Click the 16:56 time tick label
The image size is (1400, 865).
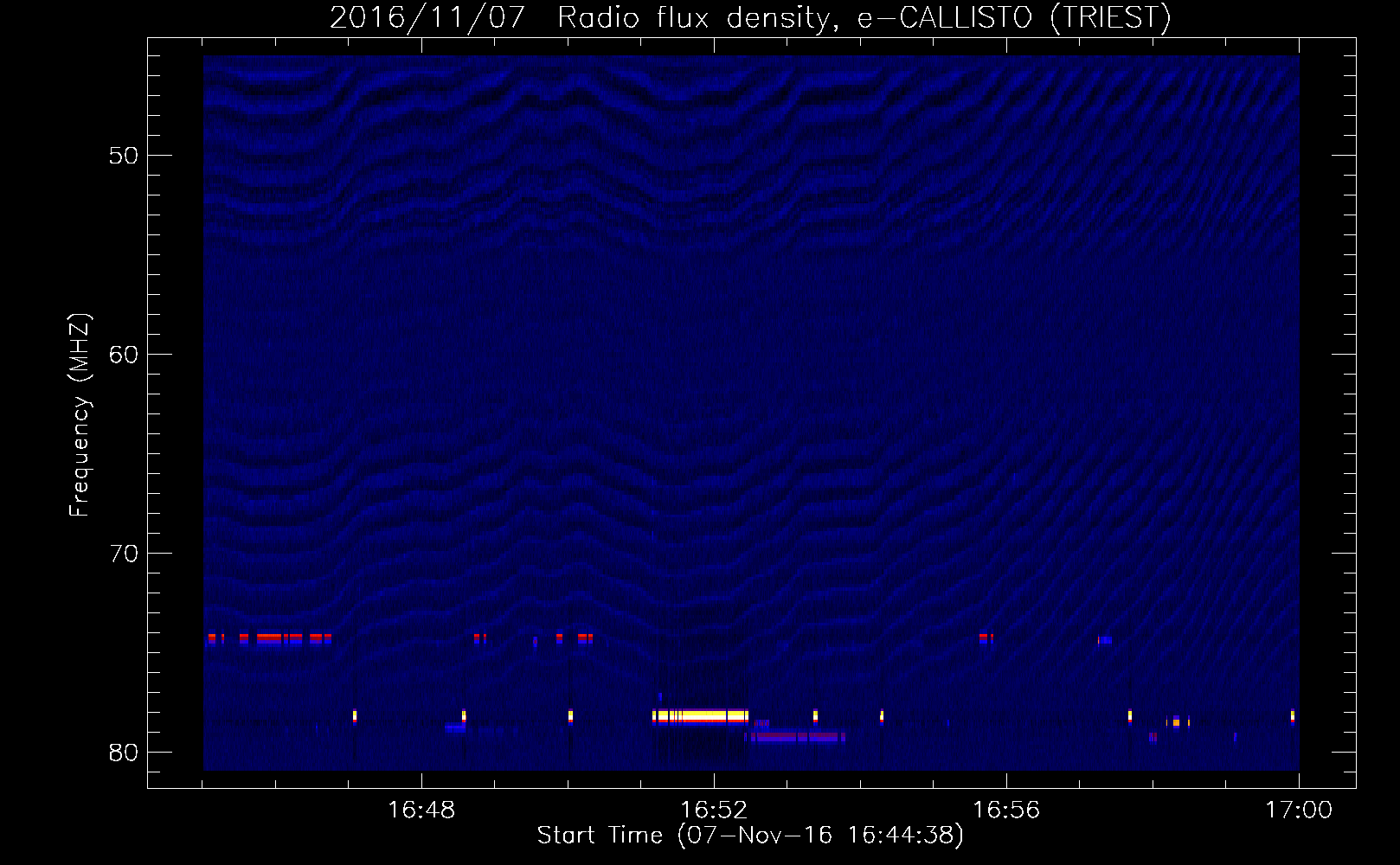pos(1006,811)
